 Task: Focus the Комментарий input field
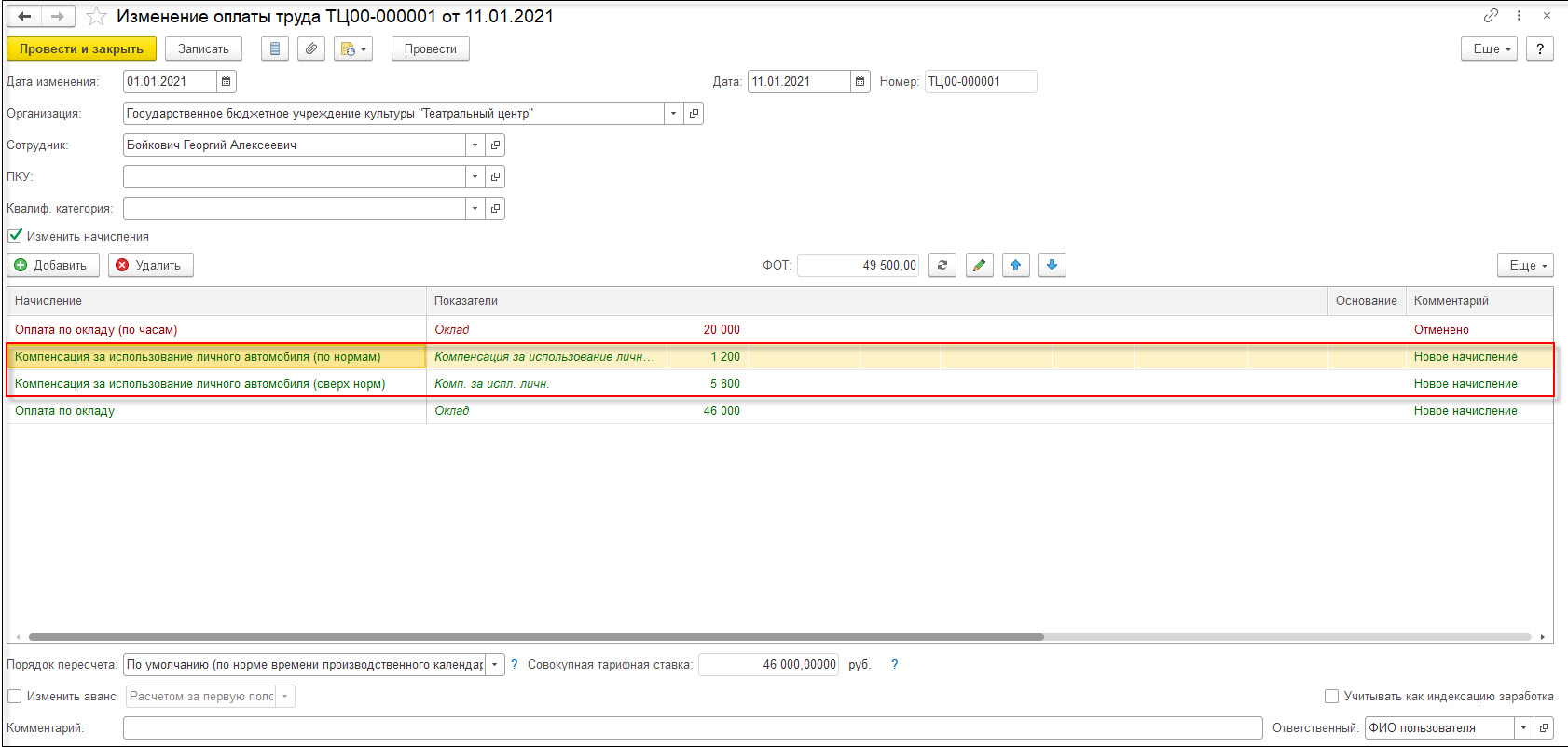point(693,727)
